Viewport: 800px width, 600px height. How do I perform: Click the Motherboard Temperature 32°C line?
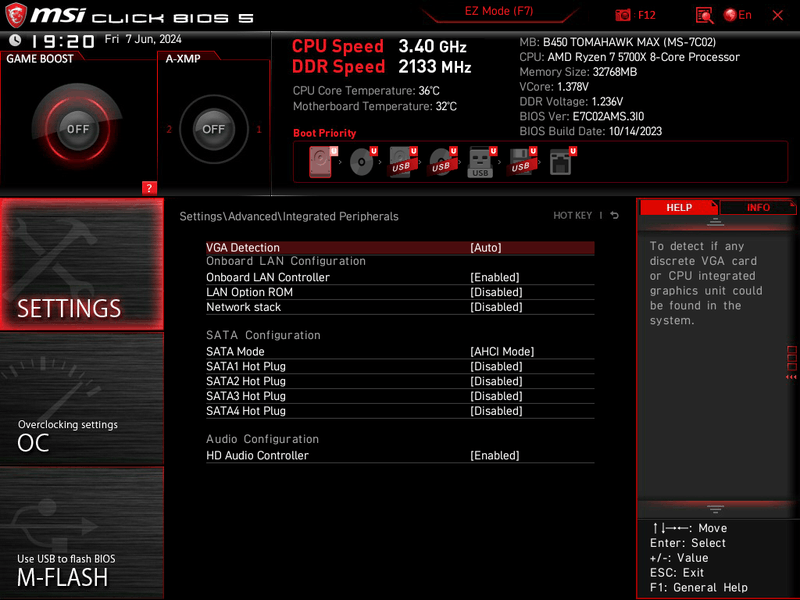coord(374,106)
